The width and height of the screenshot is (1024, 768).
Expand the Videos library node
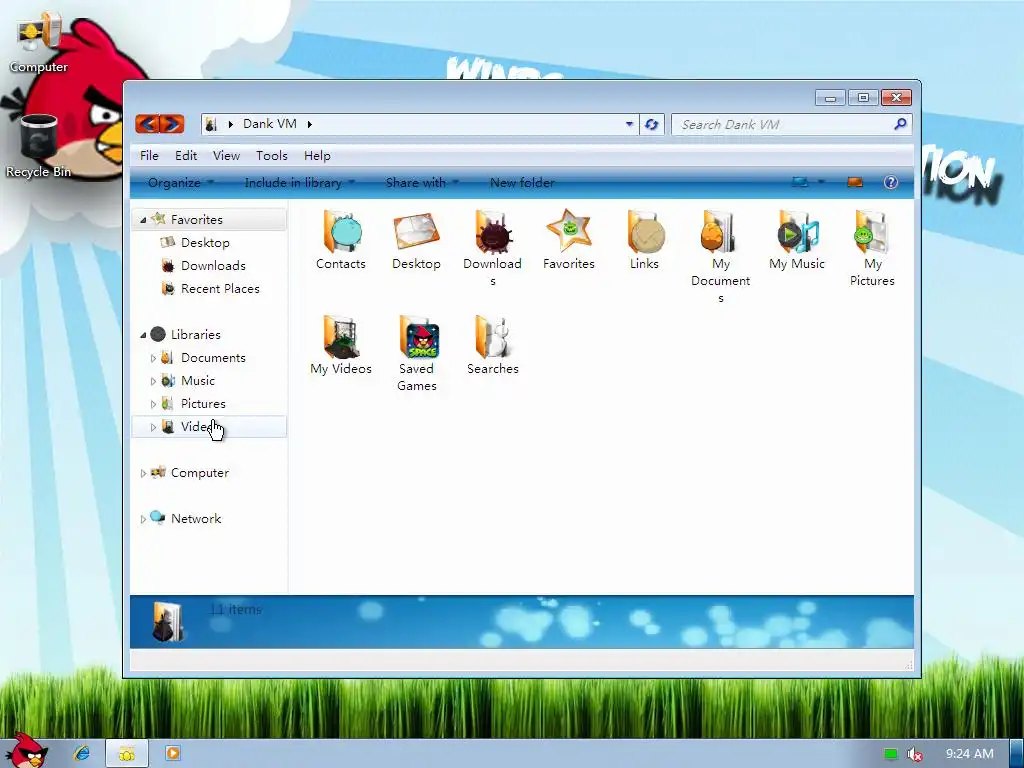coord(153,427)
